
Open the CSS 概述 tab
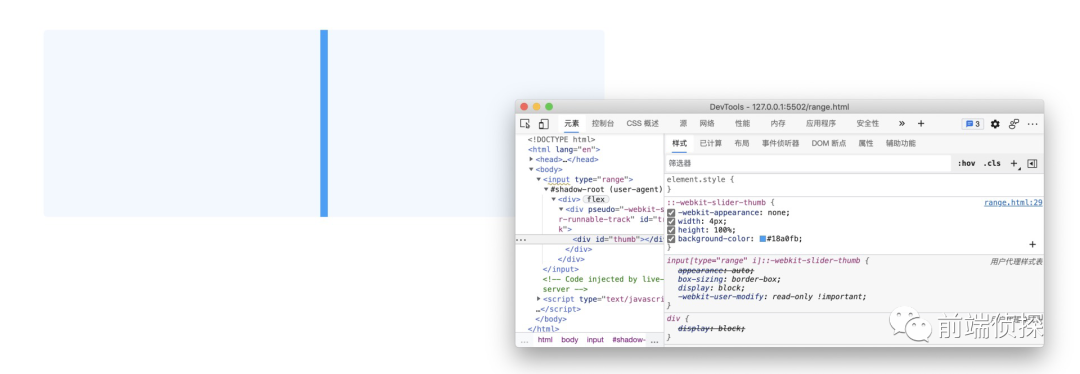(x=643, y=124)
